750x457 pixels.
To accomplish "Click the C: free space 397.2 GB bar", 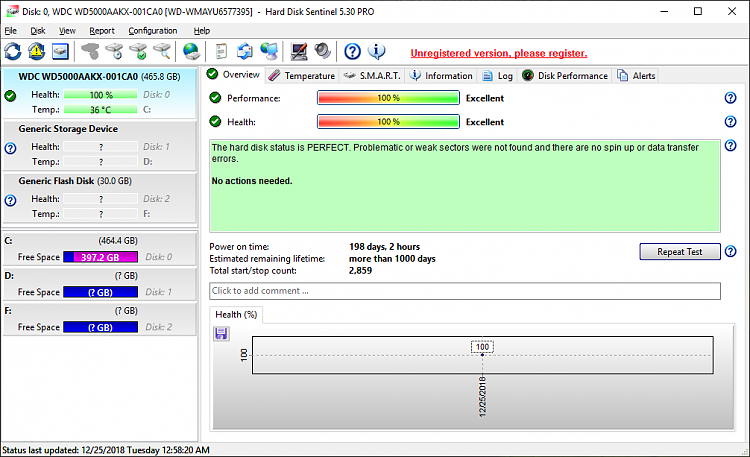I will (x=100, y=257).
